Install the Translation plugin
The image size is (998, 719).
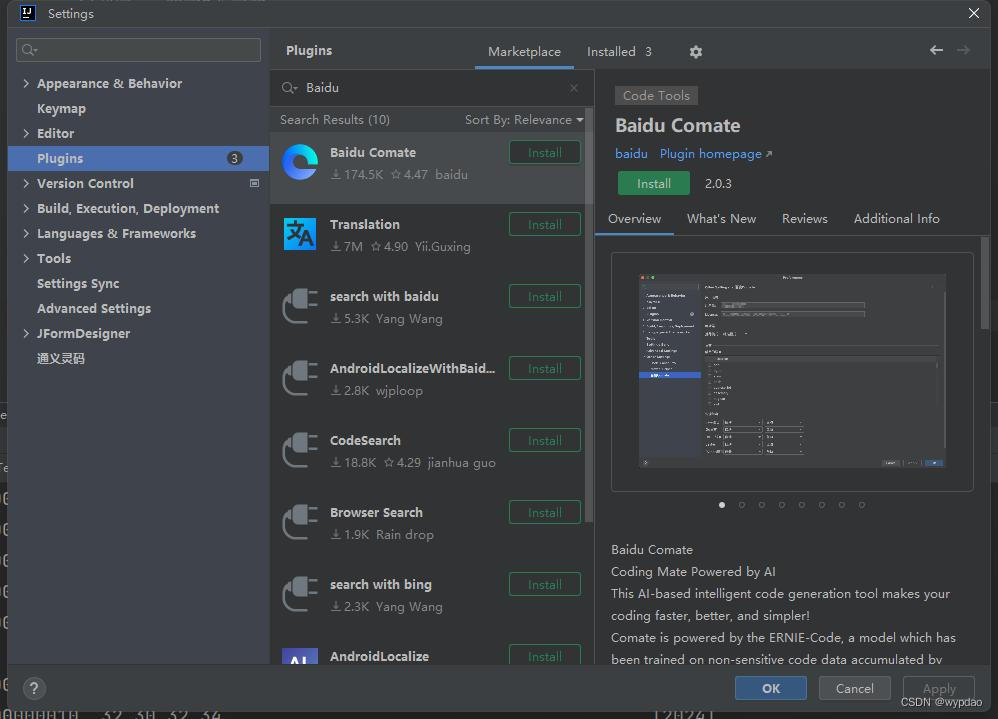point(545,225)
